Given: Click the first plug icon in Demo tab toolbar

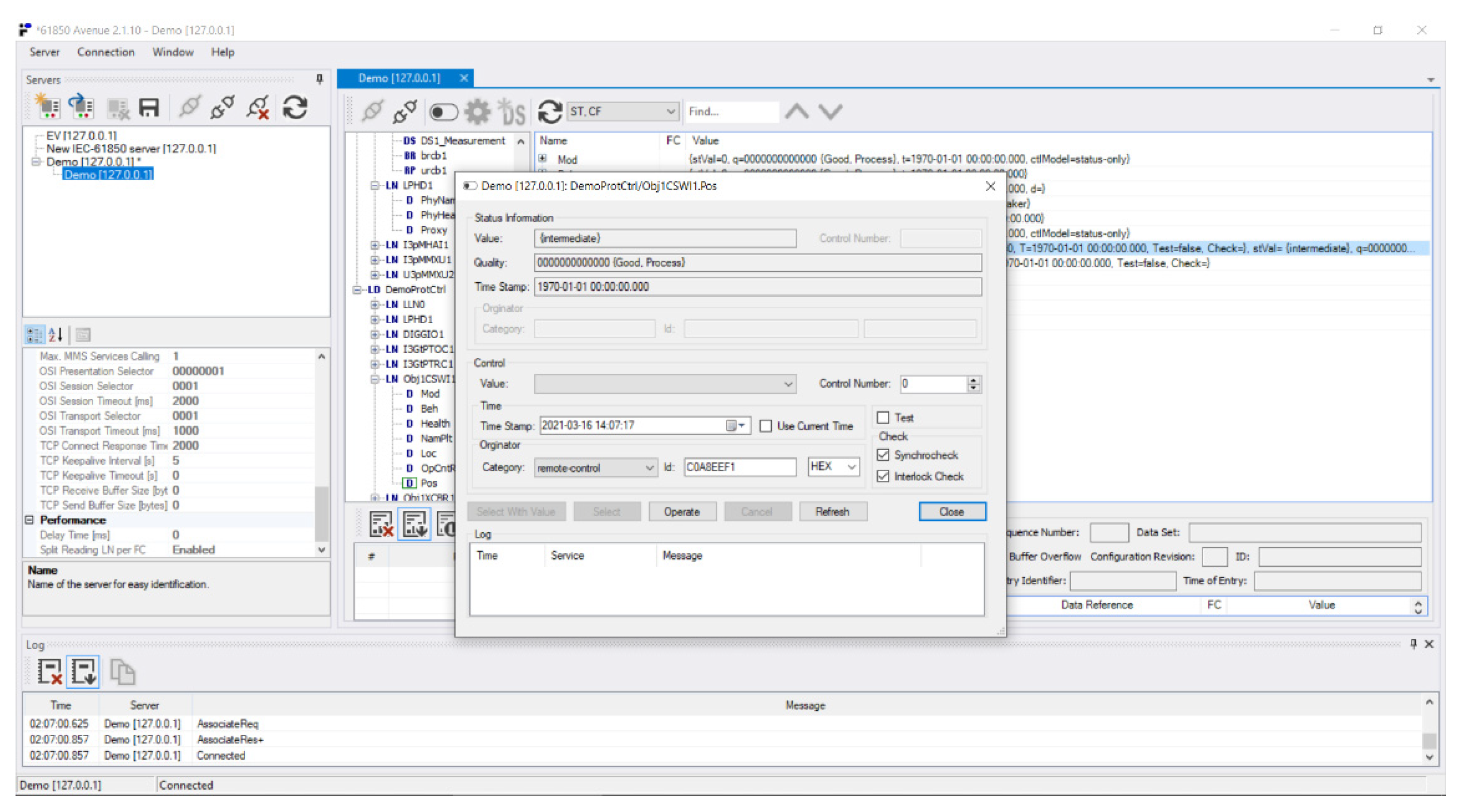Looking at the screenshot, I should pos(372,111).
